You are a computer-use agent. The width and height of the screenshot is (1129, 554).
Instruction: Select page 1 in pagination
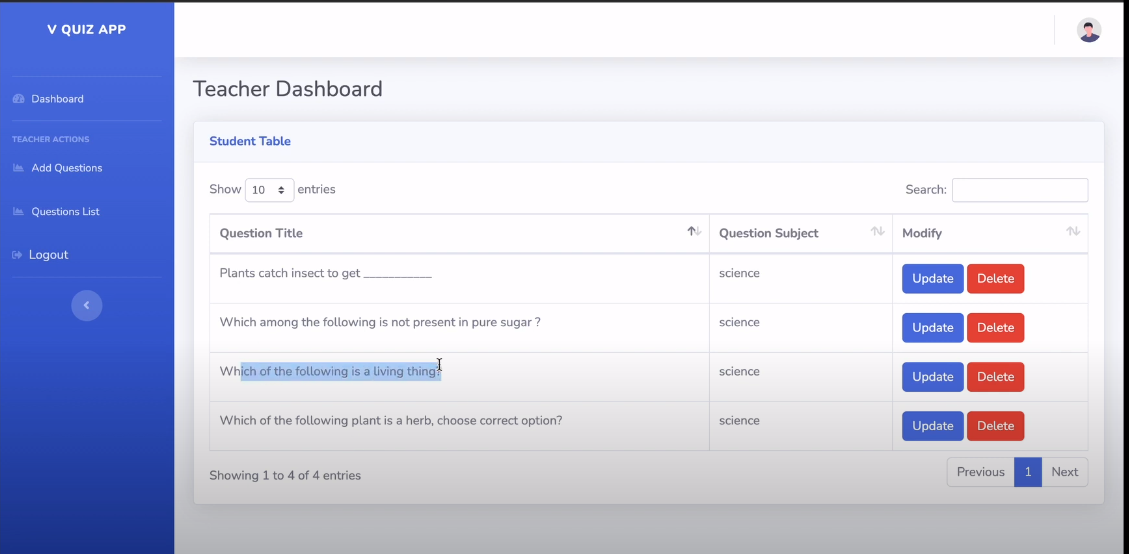(1027, 472)
